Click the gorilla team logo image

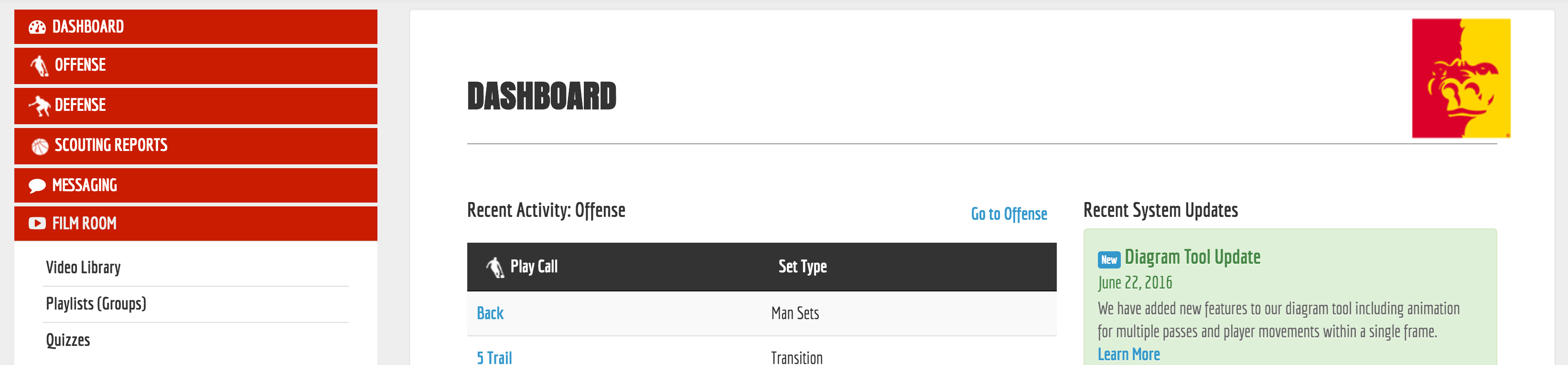[1460, 78]
